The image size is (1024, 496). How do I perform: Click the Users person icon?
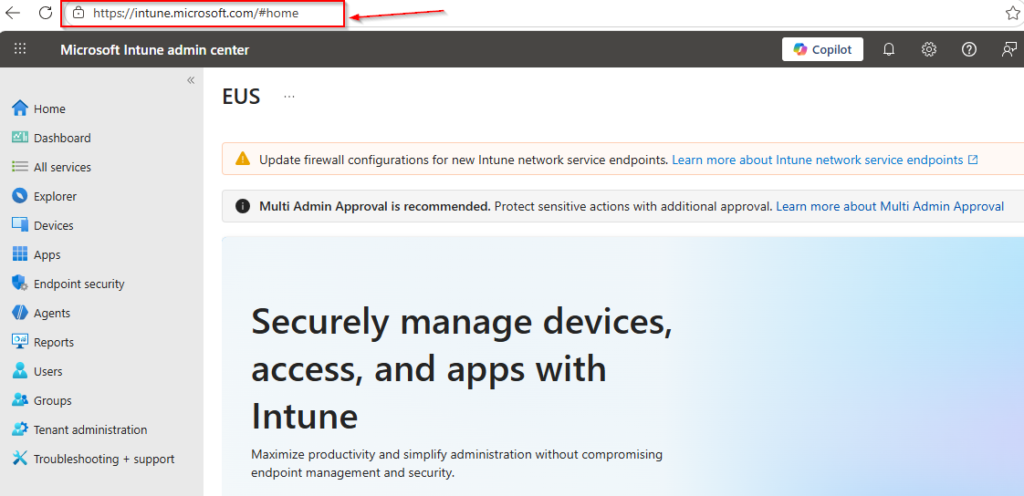(x=20, y=371)
